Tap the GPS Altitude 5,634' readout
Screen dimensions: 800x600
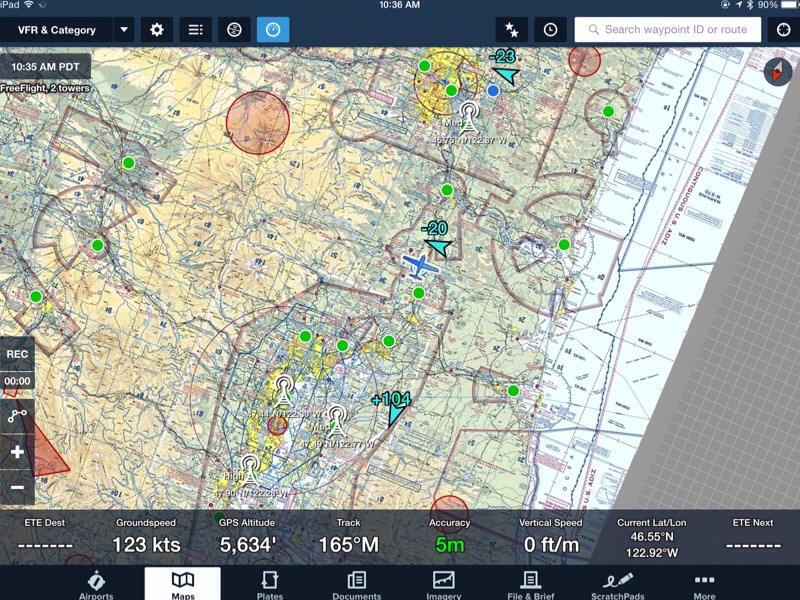(247, 537)
